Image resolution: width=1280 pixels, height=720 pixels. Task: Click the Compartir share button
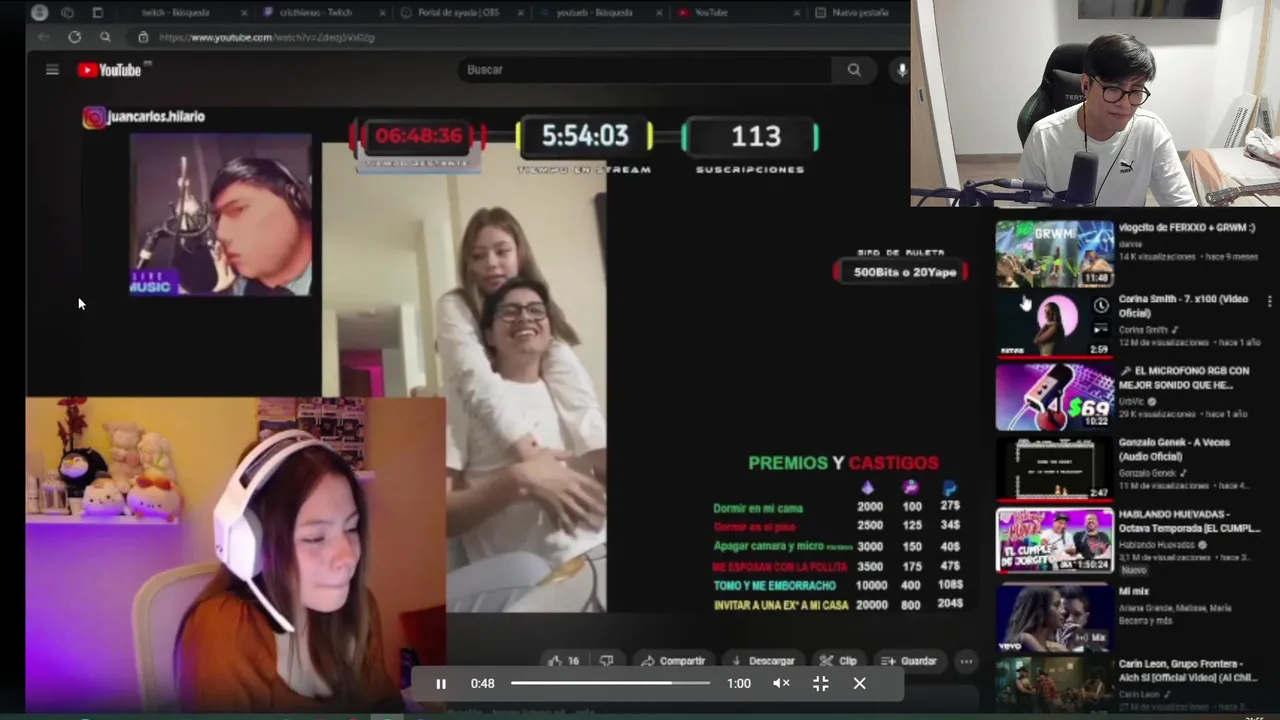click(673, 661)
